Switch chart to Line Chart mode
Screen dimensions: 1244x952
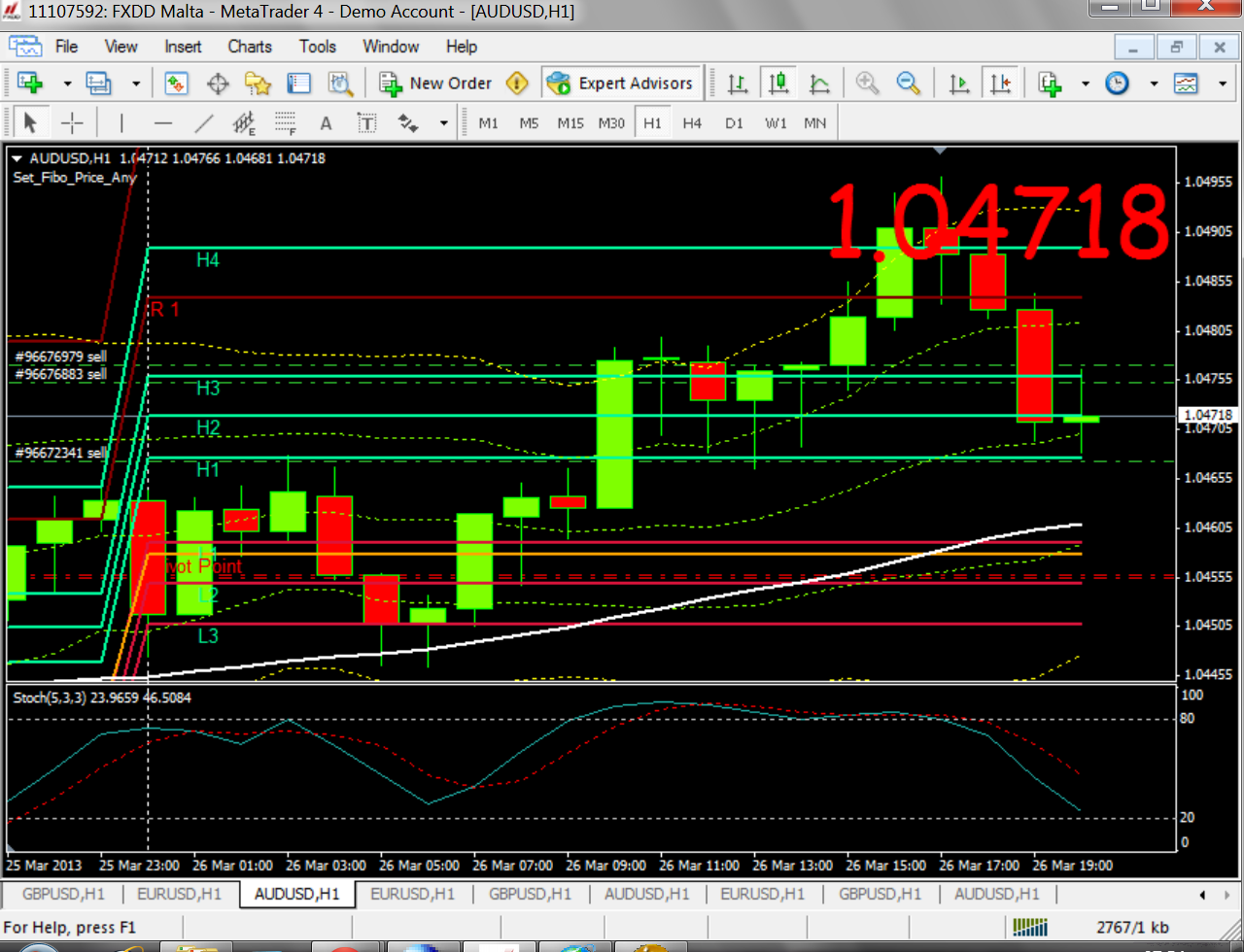point(819,84)
